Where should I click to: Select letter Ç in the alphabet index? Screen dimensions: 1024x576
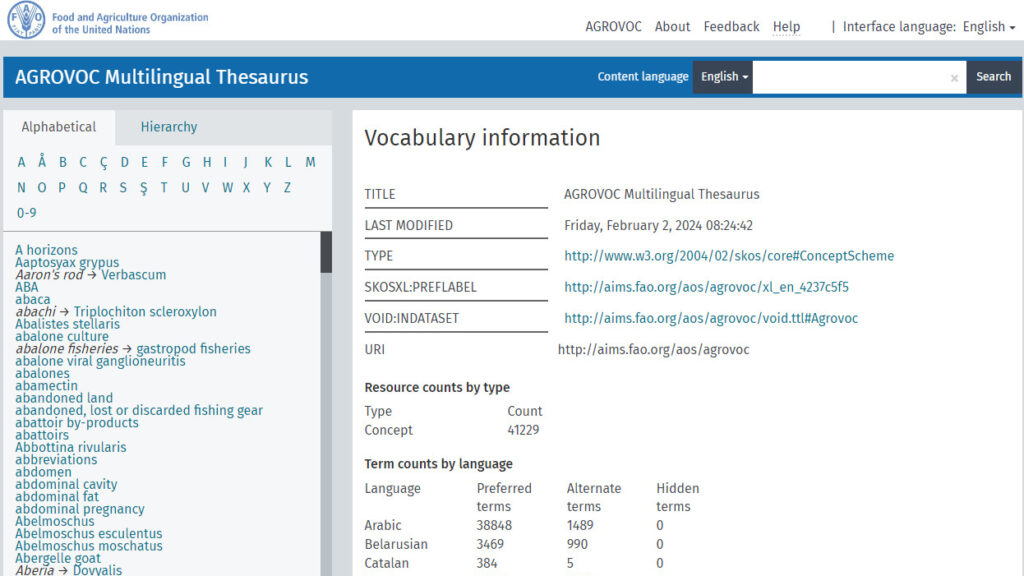[x=103, y=163]
